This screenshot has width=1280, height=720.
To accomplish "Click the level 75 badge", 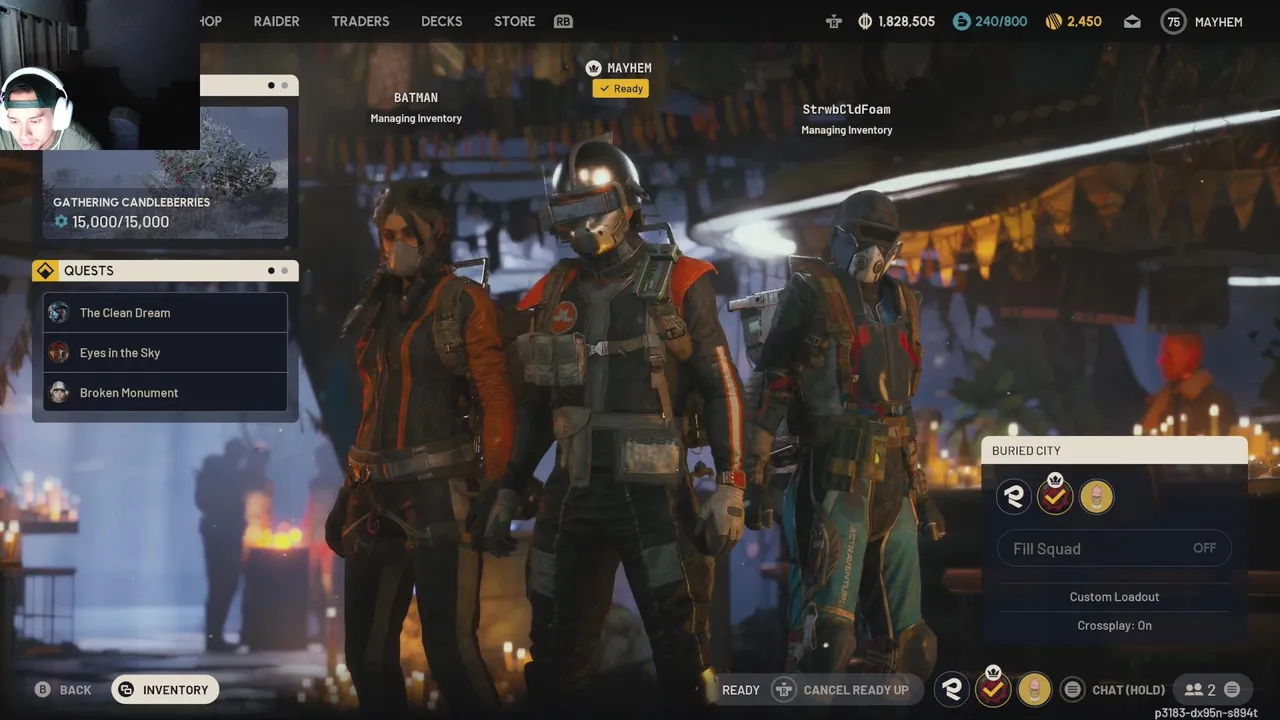I will tap(1173, 21).
